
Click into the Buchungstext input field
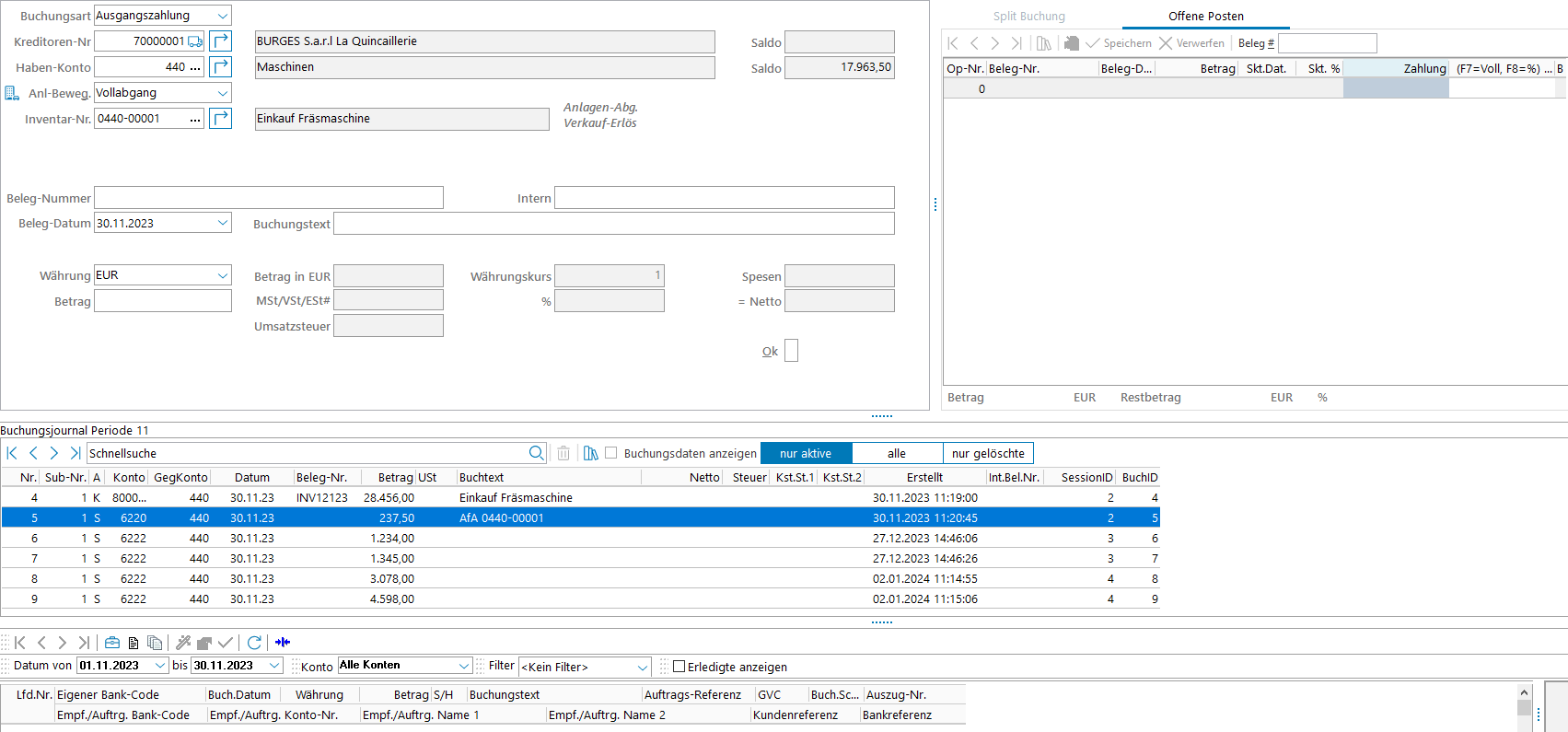(613, 224)
